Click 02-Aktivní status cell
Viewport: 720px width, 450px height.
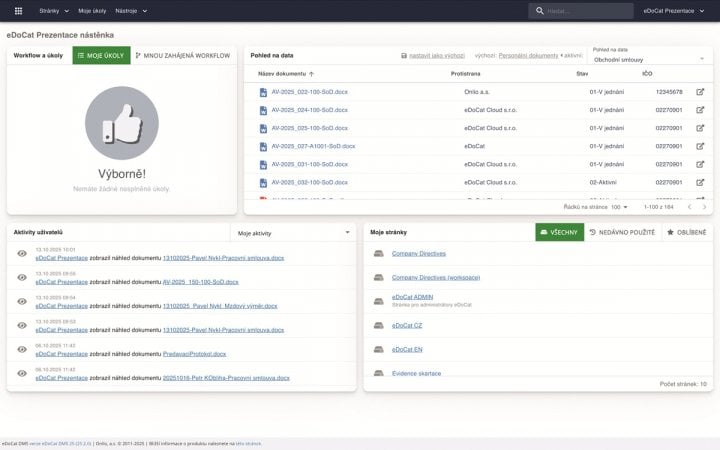(603, 182)
